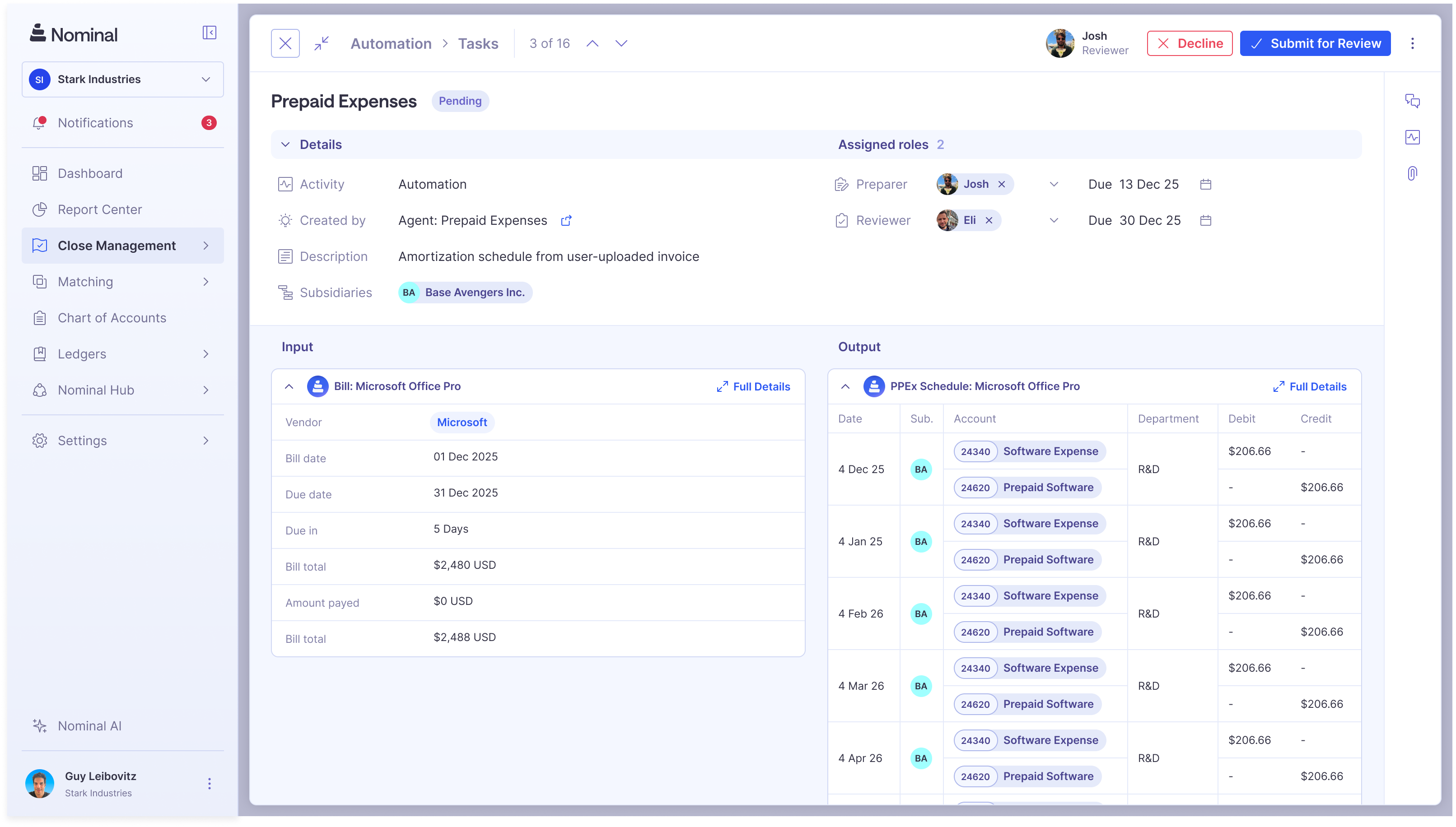This screenshot has height=827, width=1456.
Task: Expand the Preparer assignee dropdown
Action: point(1054,184)
